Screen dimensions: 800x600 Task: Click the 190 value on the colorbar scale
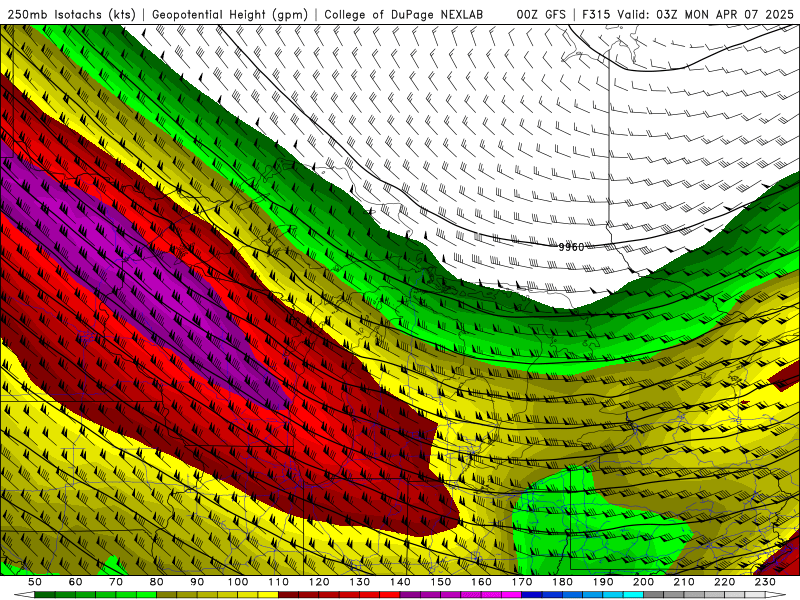pyautogui.click(x=603, y=582)
